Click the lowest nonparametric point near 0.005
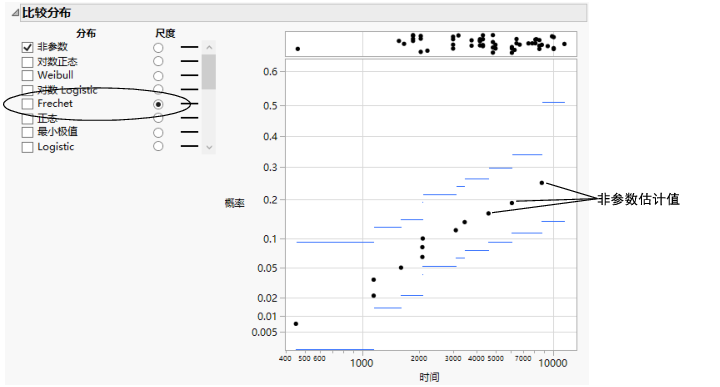The width and height of the screenshot is (720, 387). click(x=296, y=324)
